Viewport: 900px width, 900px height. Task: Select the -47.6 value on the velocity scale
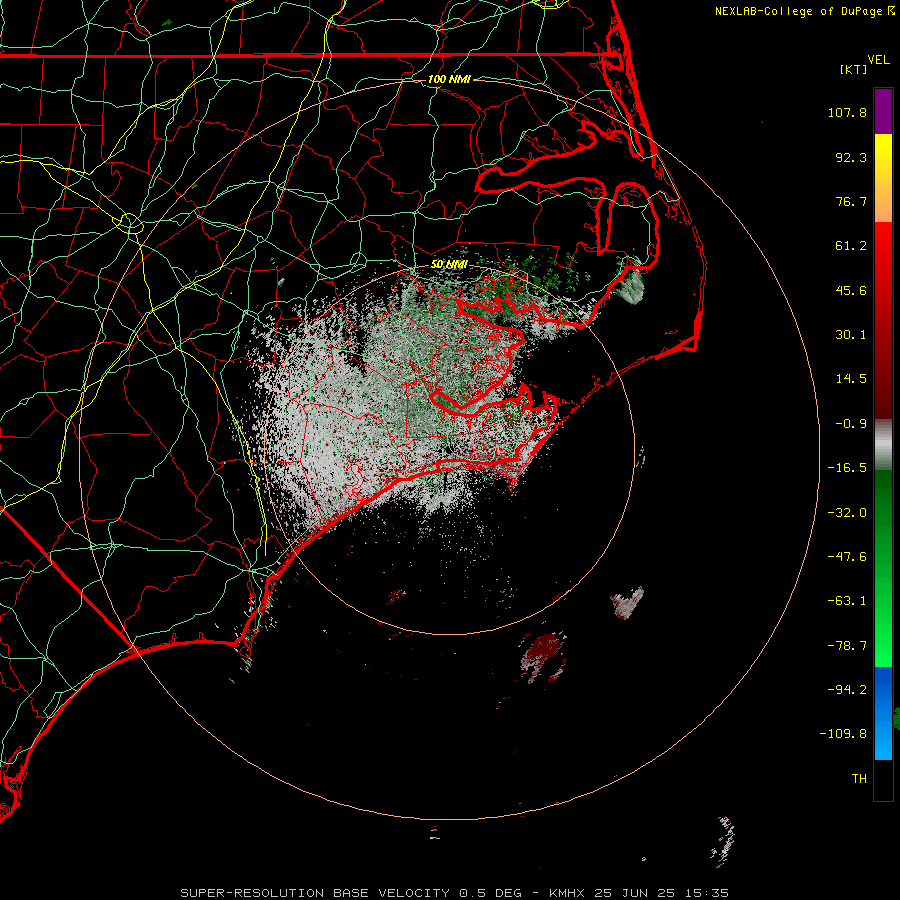tap(847, 557)
